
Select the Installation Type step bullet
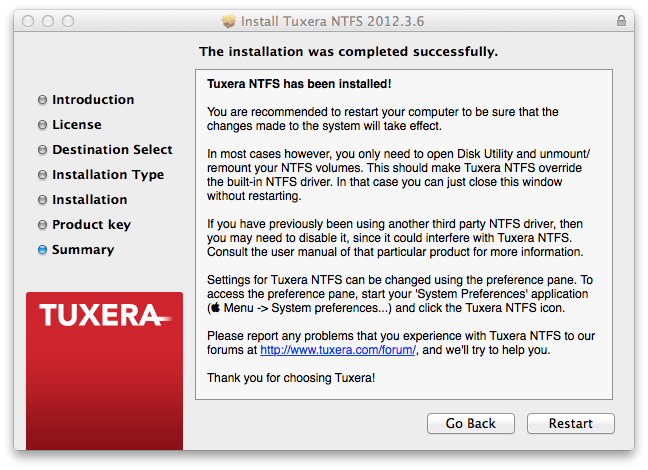(42, 175)
